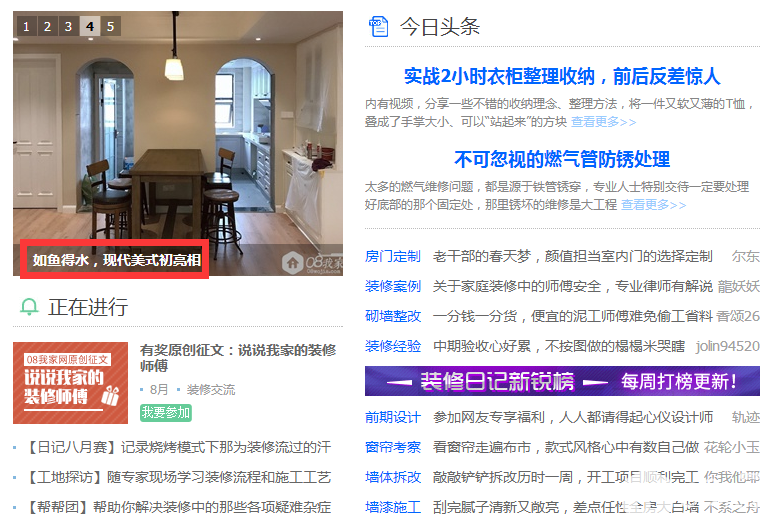Click the bell icon beside 正在进行
Viewport: 777px width, 529px height.
[29, 307]
